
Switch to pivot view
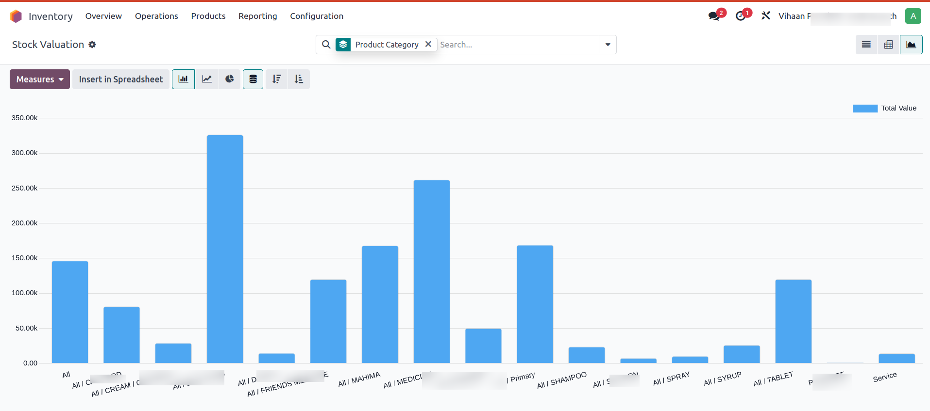(888, 44)
